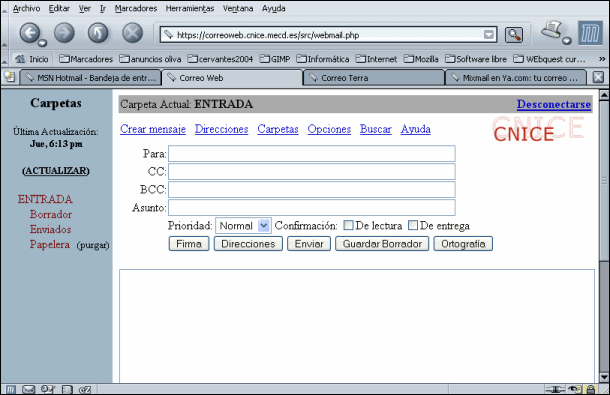Enable the De lectura confirmation checkbox

click(x=348, y=225)
